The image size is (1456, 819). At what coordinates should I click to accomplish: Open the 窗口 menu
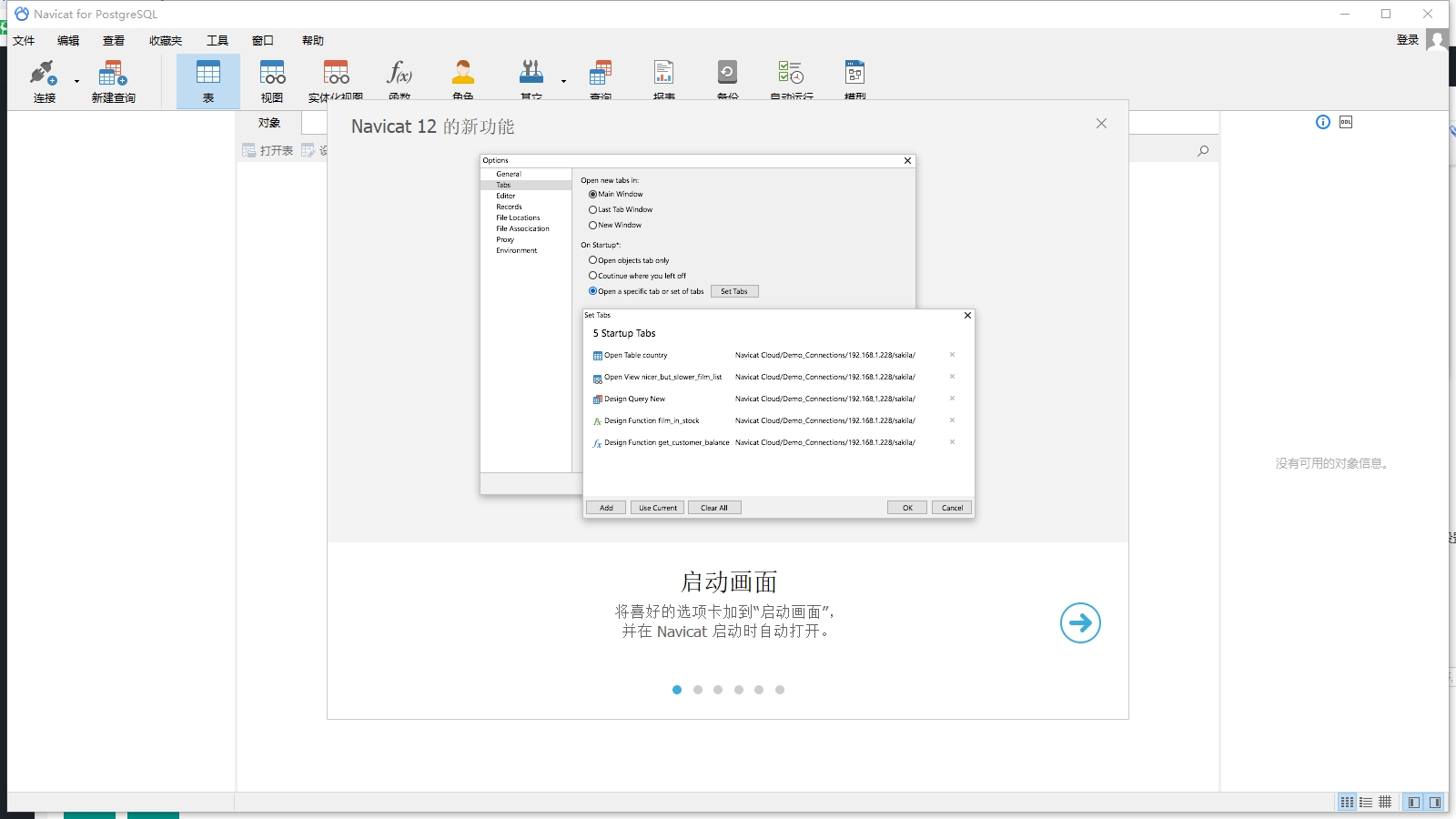263,41
